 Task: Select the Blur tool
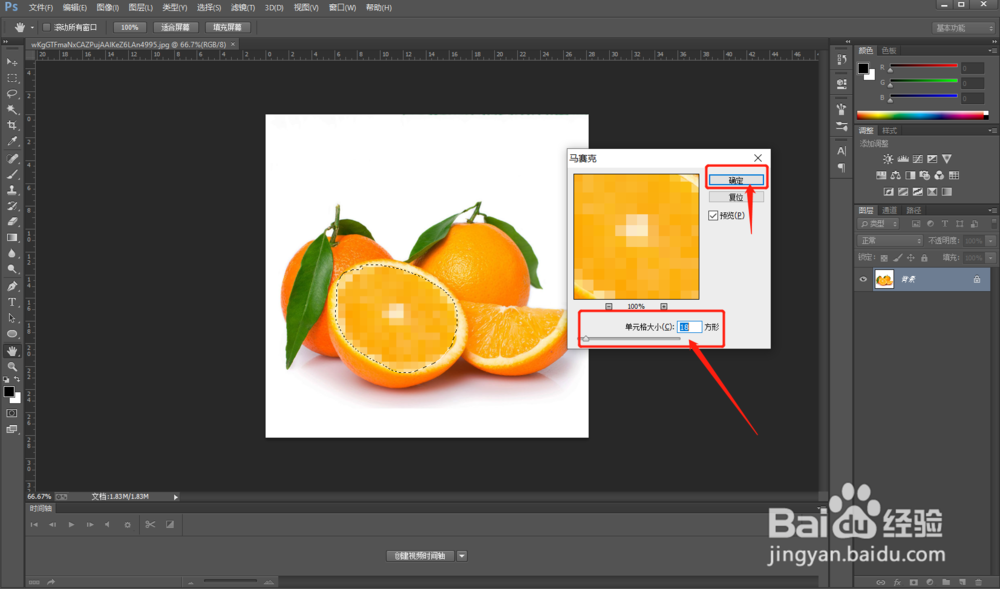tap(11, 254)
